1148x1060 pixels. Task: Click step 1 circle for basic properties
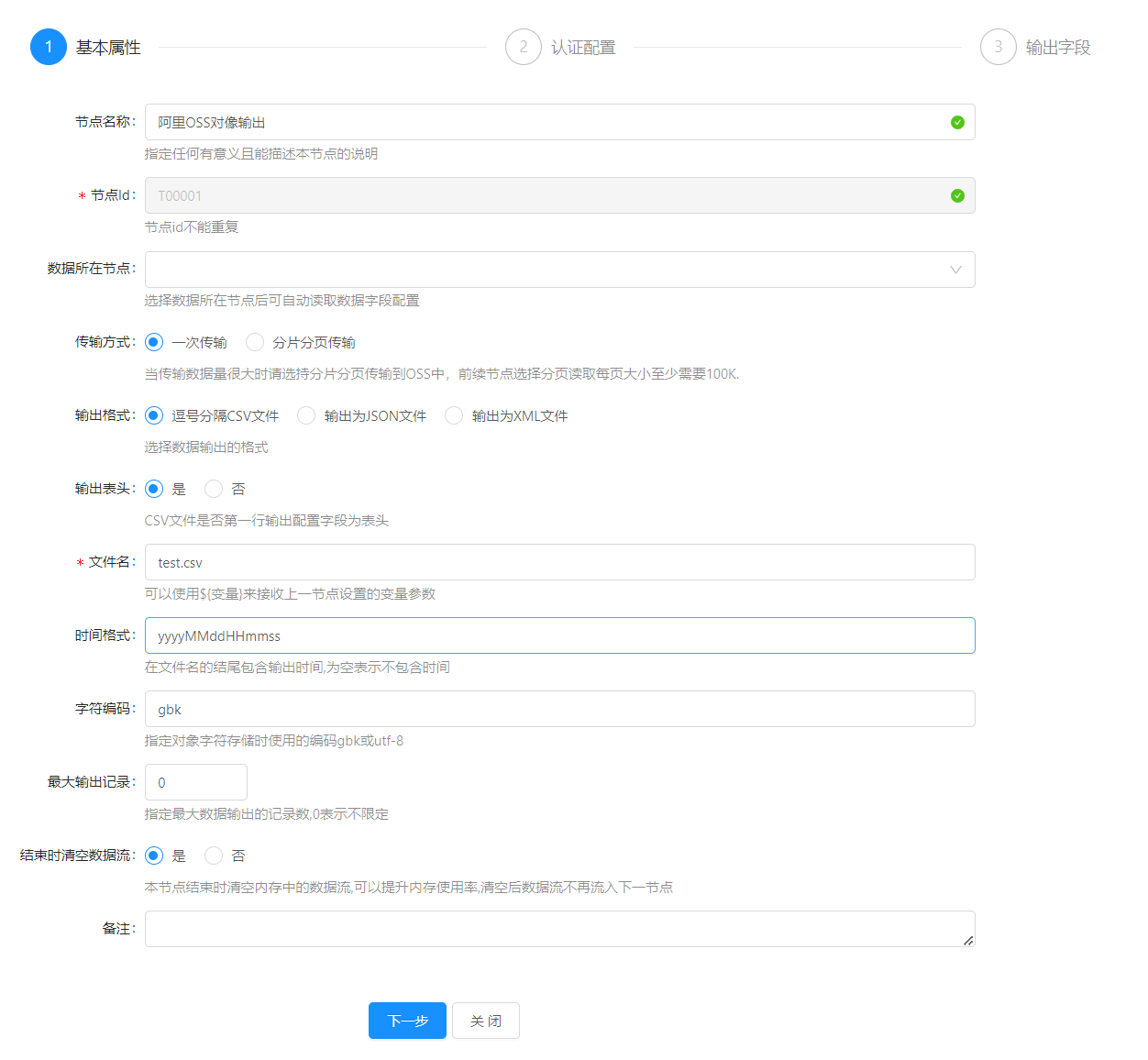pos(49,47)
